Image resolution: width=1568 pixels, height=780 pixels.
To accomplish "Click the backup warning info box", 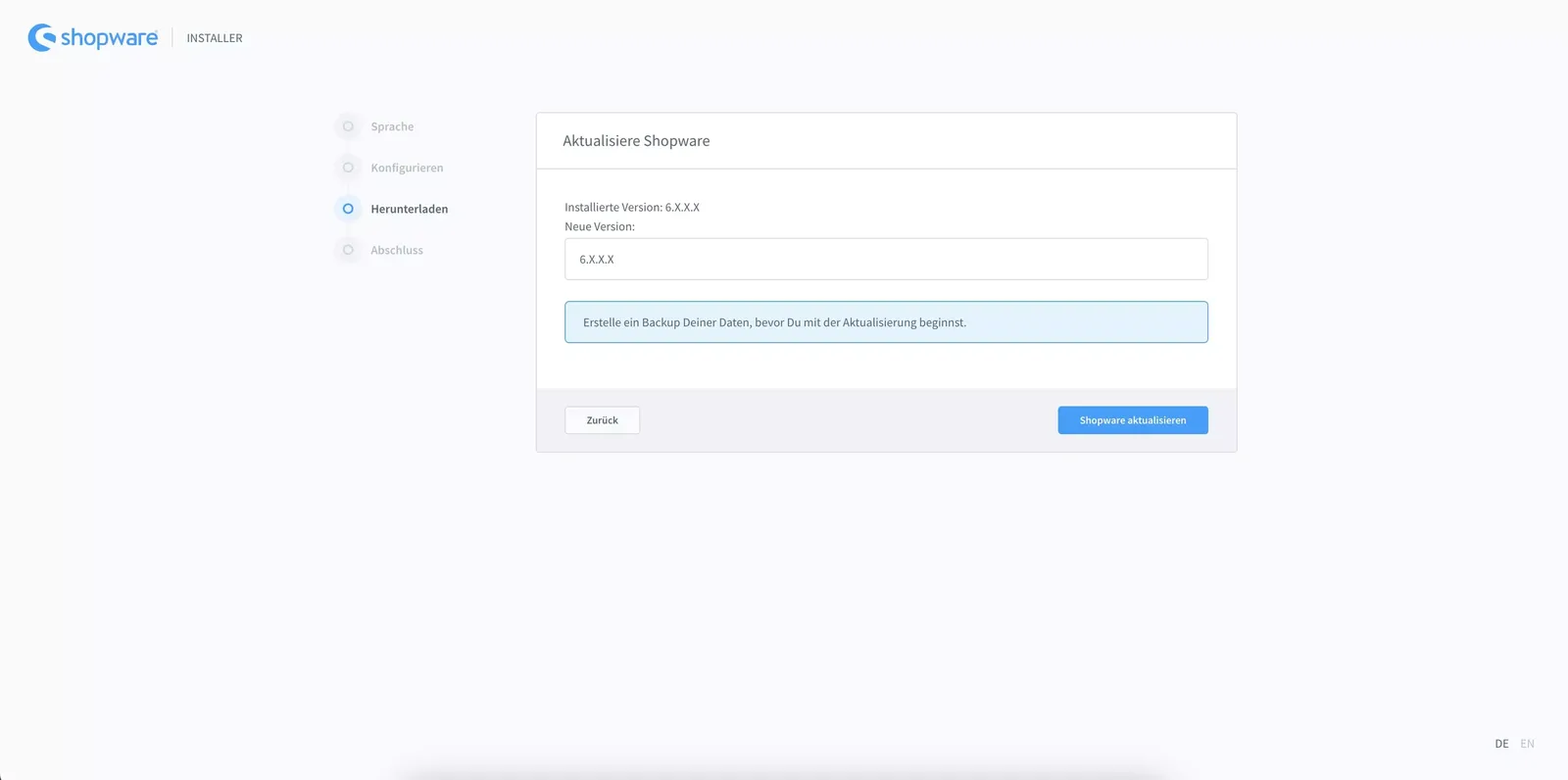I will tap(886, 322).
